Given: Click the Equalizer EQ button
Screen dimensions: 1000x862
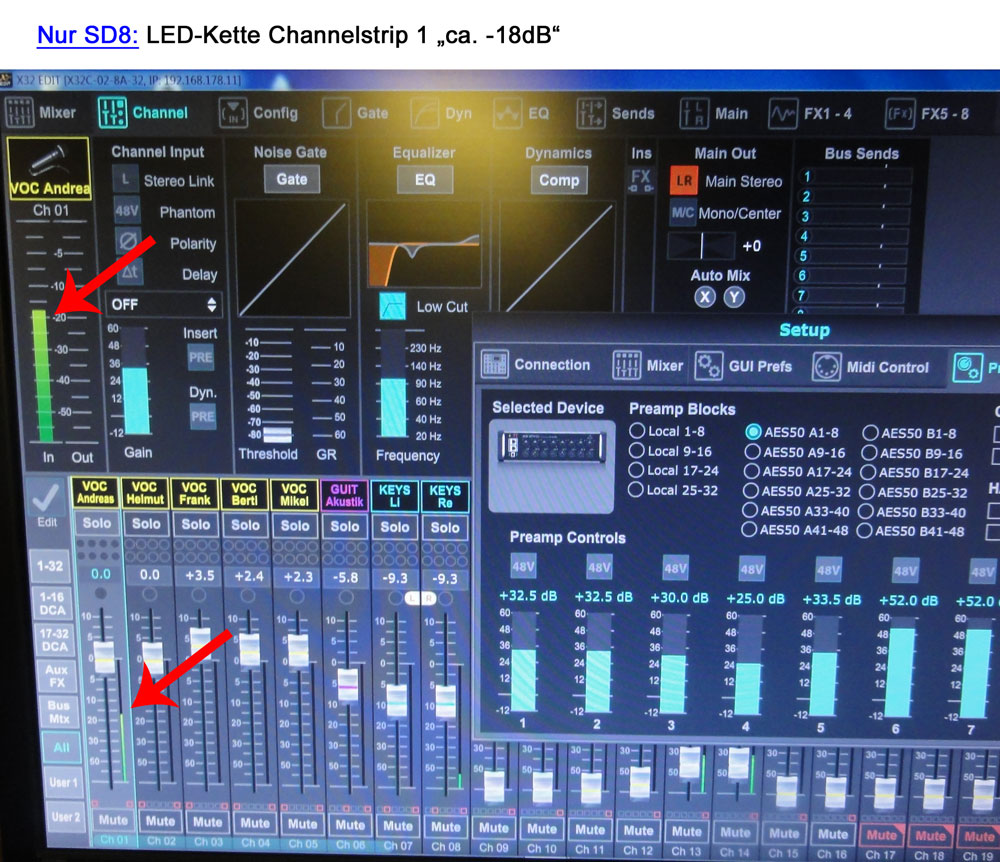Looking at the screenshot, I should point(425,180).
